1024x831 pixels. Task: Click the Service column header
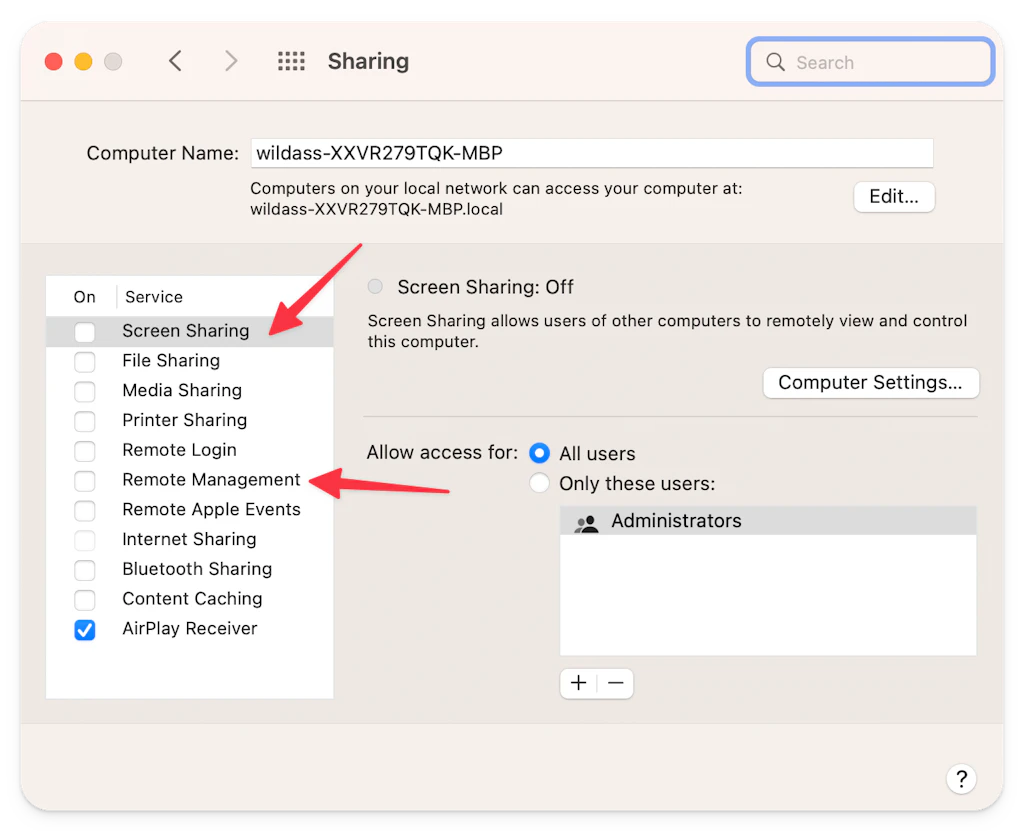154,297
